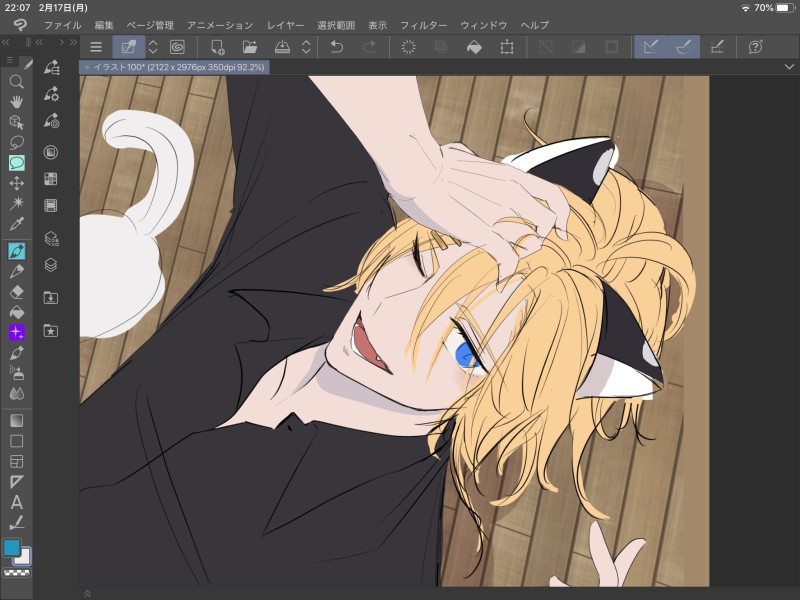800x600 pixels.
Task: Activate Scale/Rotate transform icon
Action: pyautogui.click(x=507, y=47)
